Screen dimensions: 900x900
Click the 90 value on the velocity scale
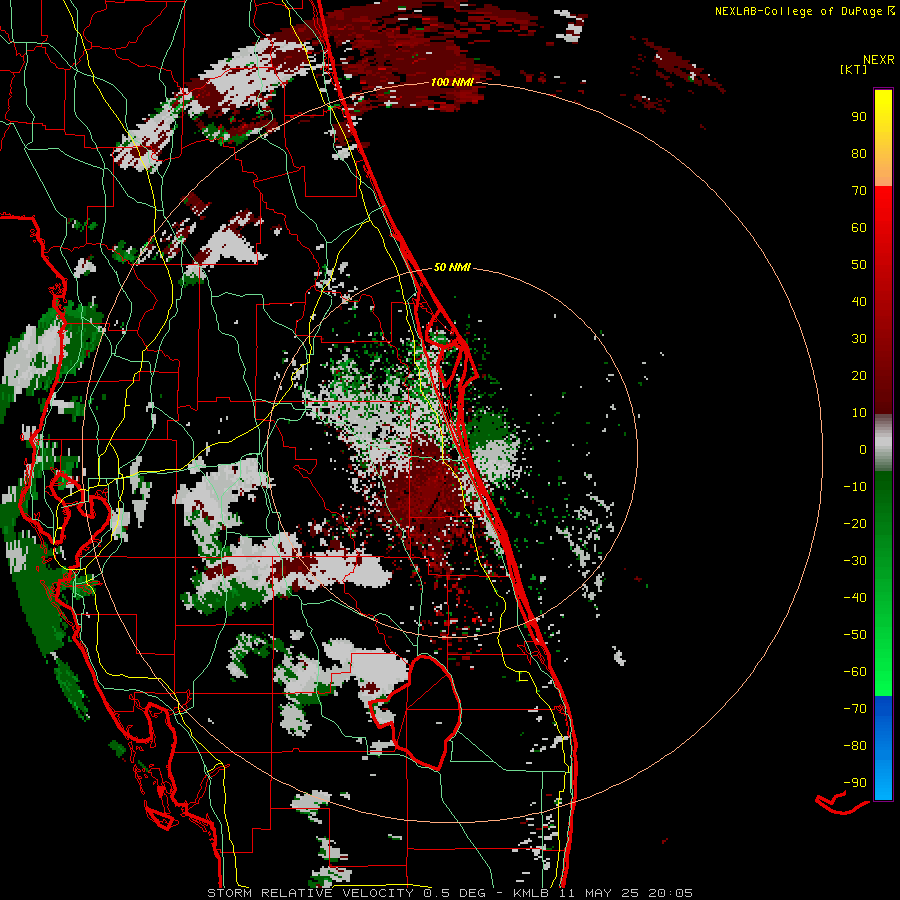click(859, 117)
